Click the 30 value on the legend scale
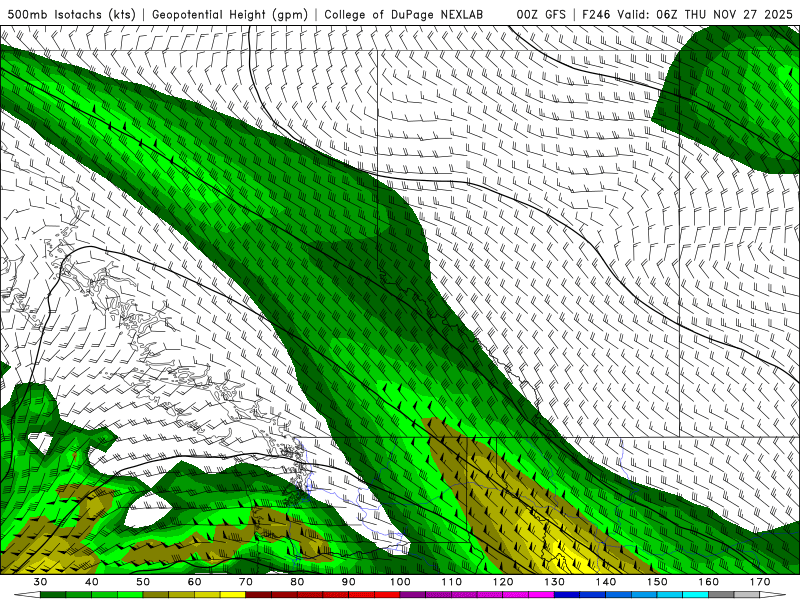 [40, 582]
